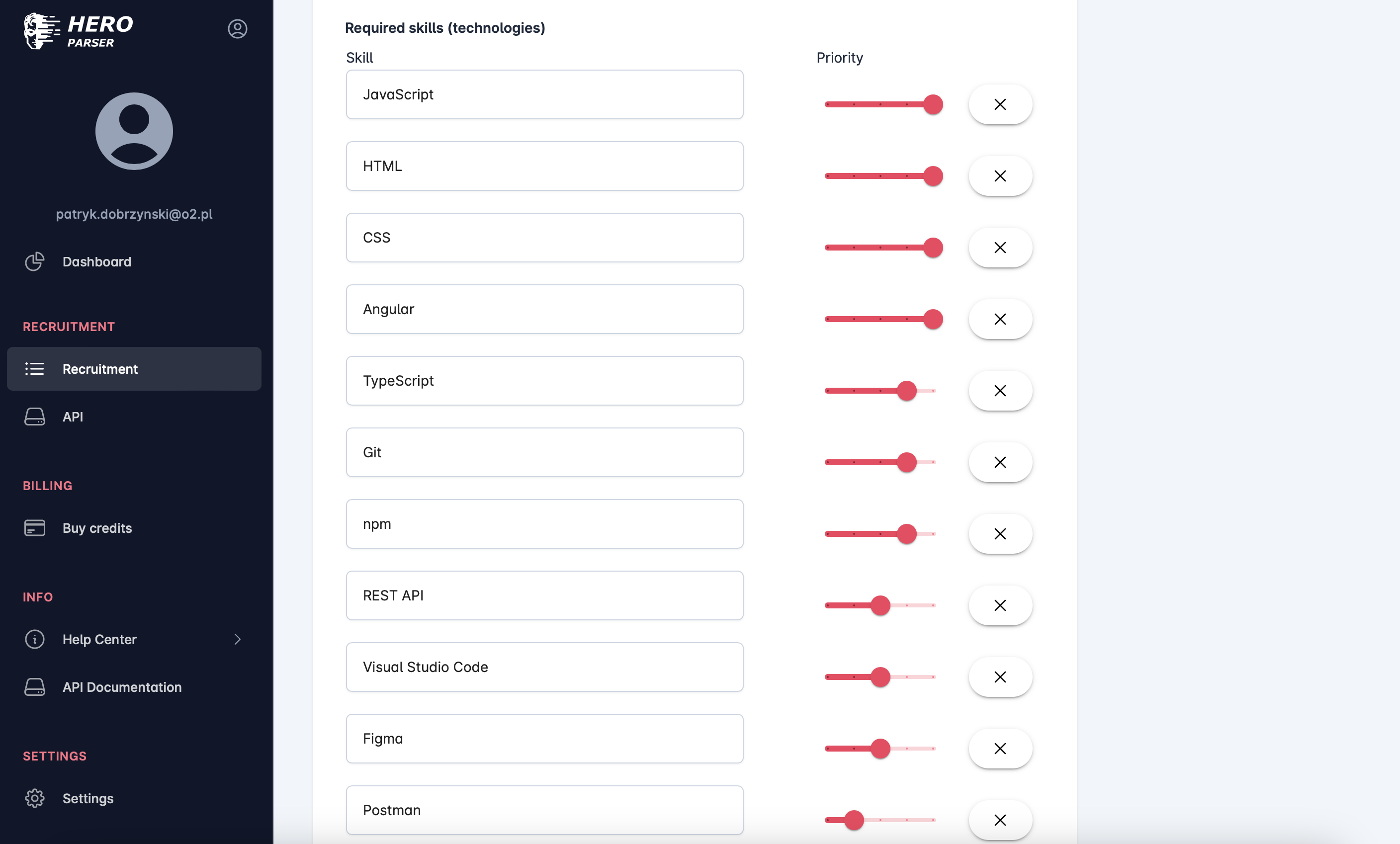Click the Angular skill input field

544,309
